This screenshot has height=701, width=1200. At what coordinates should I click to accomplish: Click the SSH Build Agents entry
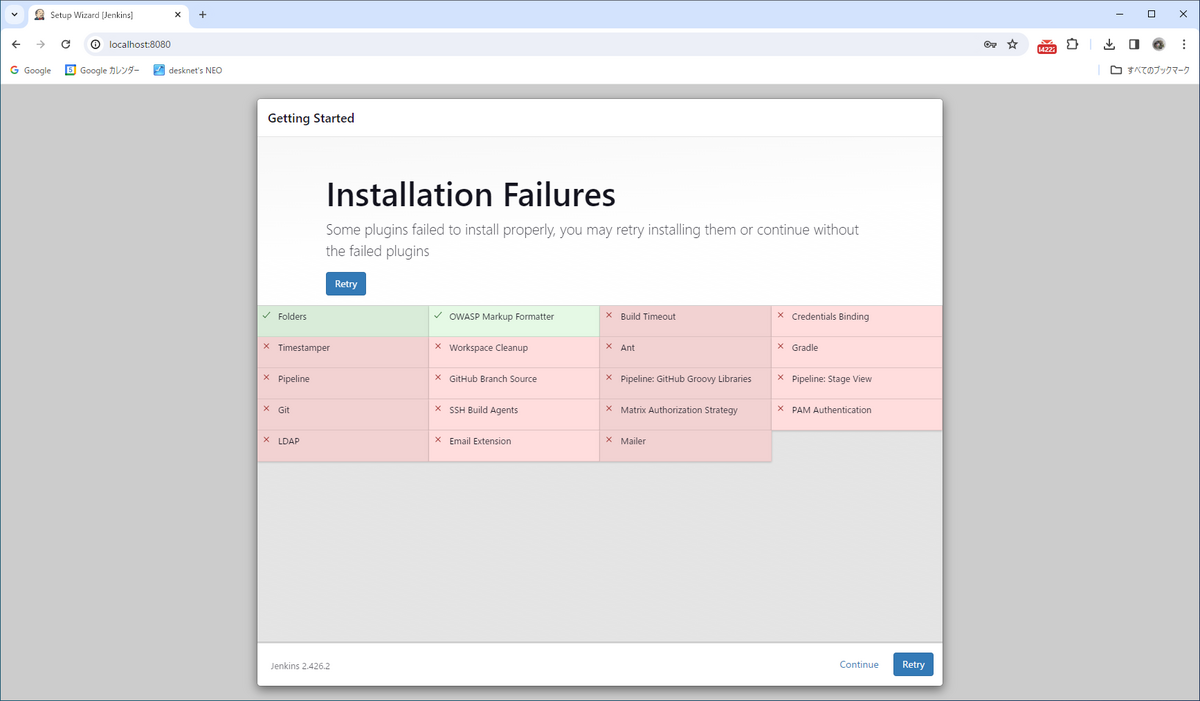(x=514, y=414)
